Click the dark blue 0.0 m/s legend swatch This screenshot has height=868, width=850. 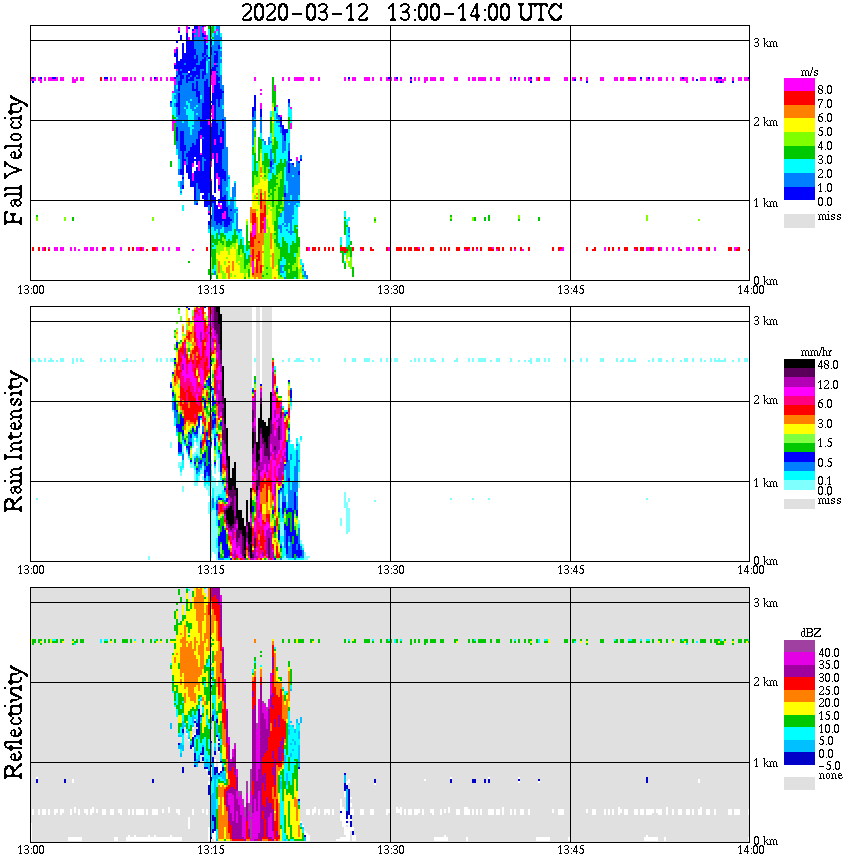[x=799, y=194]
